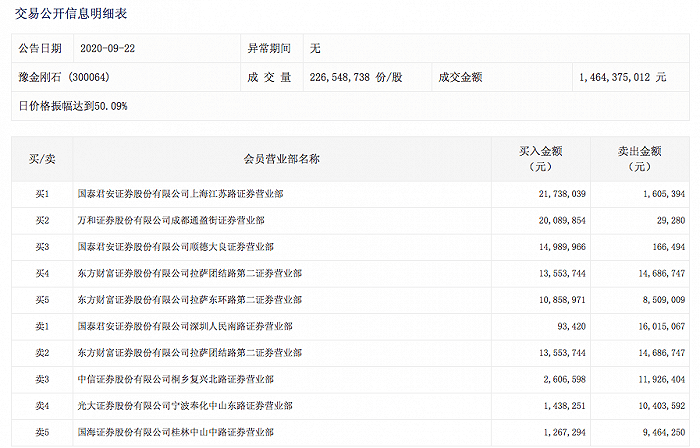Screen dimensions: 700x448
Task: Click turnover value 1,464,375,012 元
Action: click(623, 77)
